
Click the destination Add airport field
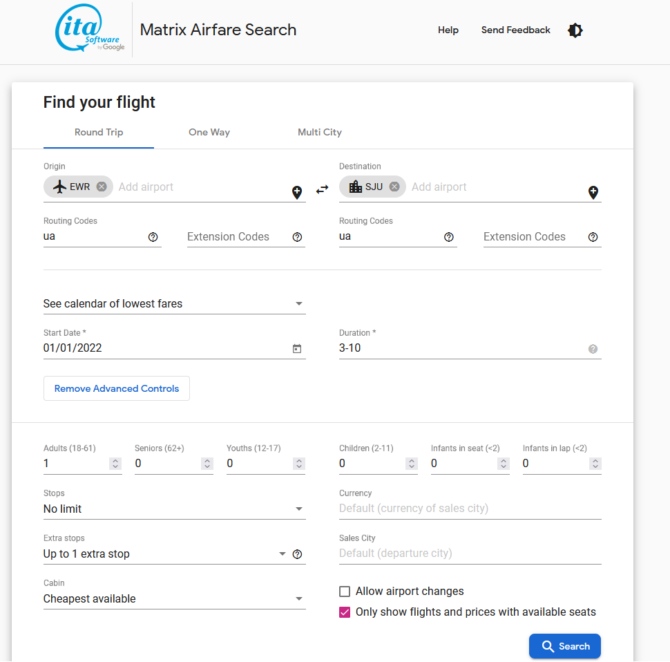pos(498,187)
